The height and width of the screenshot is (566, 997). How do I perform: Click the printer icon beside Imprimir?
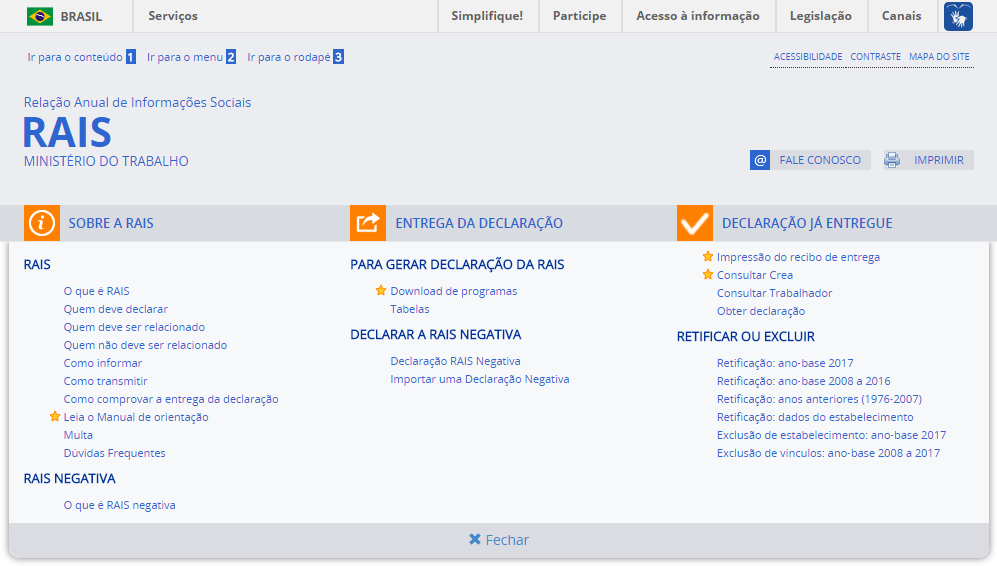(892, 160)
